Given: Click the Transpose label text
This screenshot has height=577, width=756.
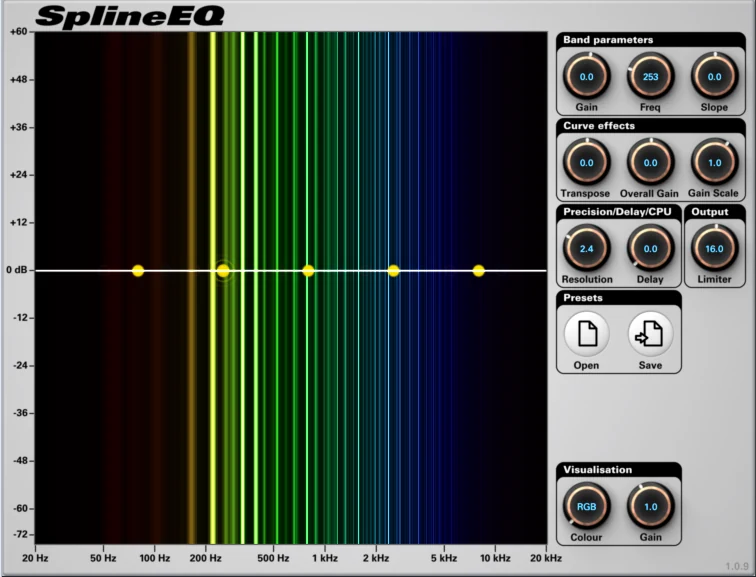Looking at the screenshot, I should pyautogui.click(x=585, y=193).
